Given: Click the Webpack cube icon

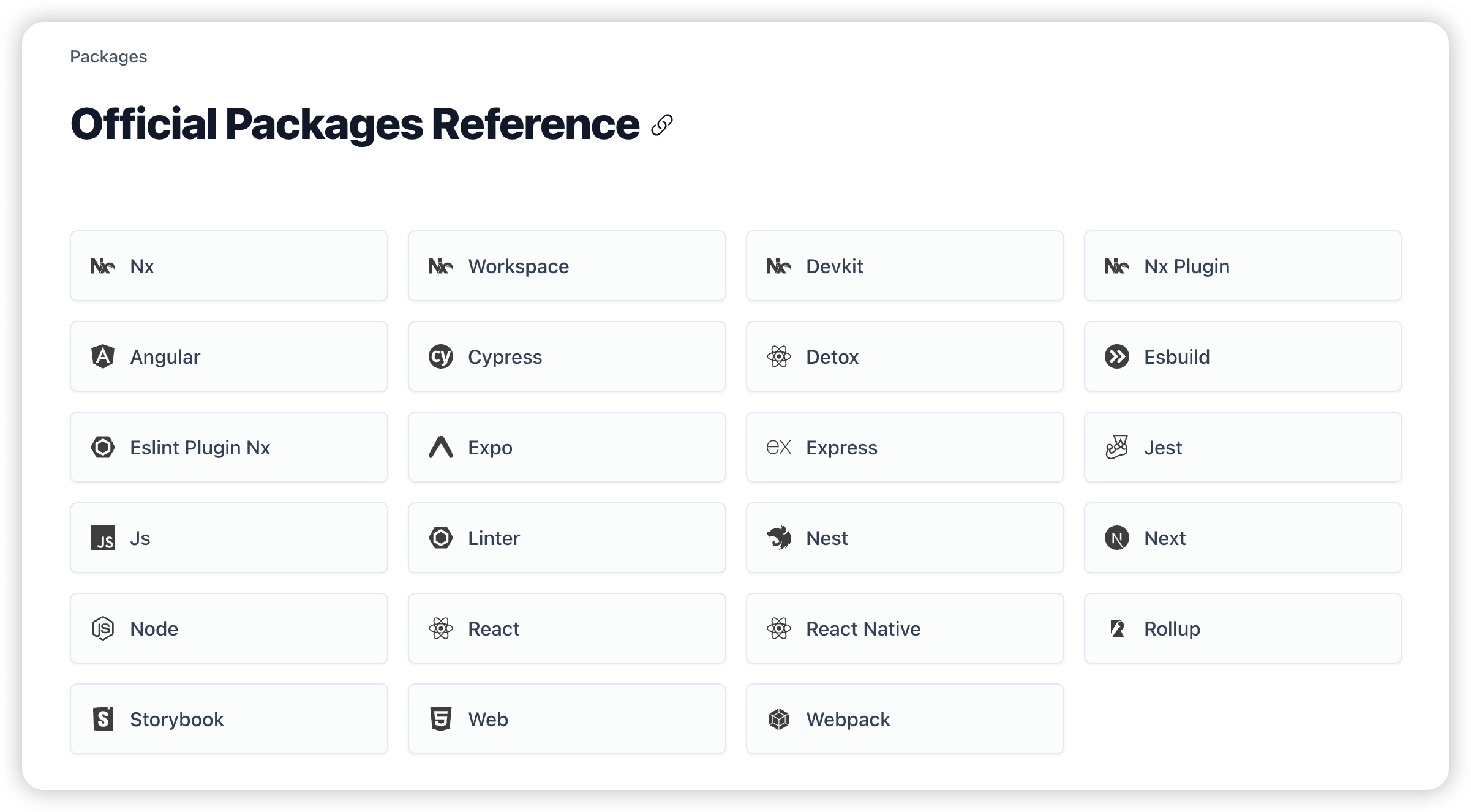Looking at the screenshot, I should click(779, 719).
